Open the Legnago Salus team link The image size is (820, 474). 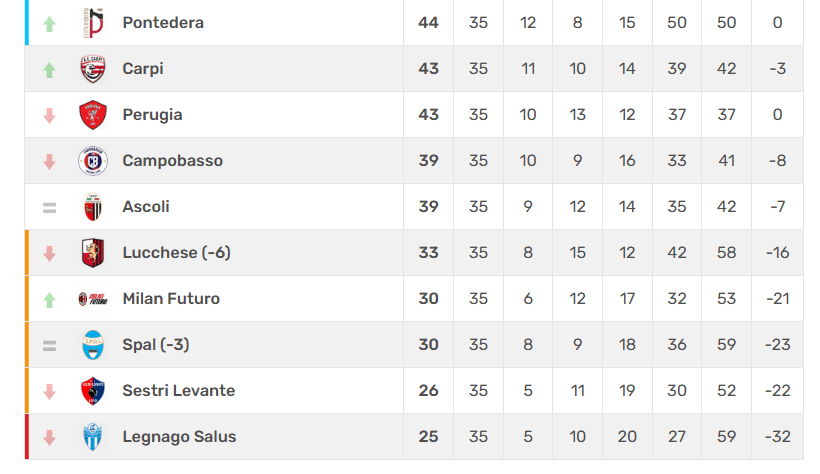pos(179,437)
